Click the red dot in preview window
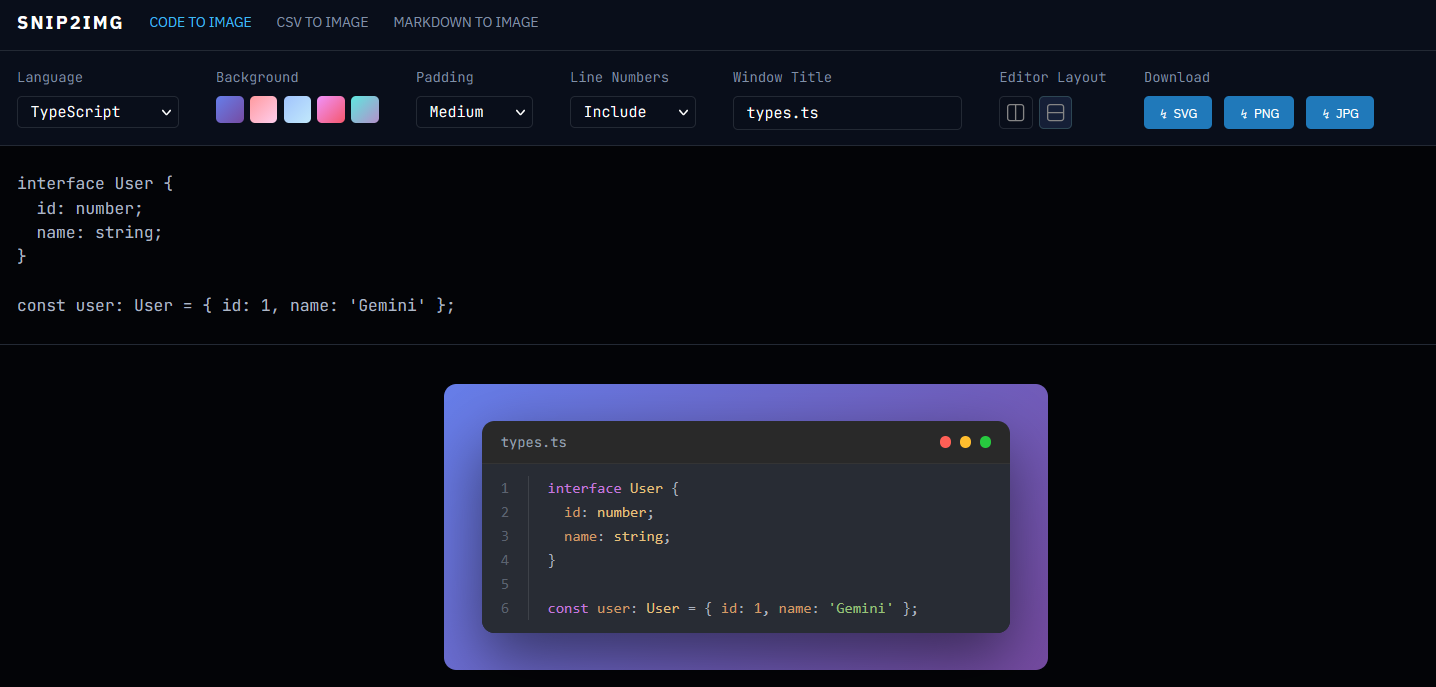Viewport: 1436px width, 687px height. coord(945,442)
